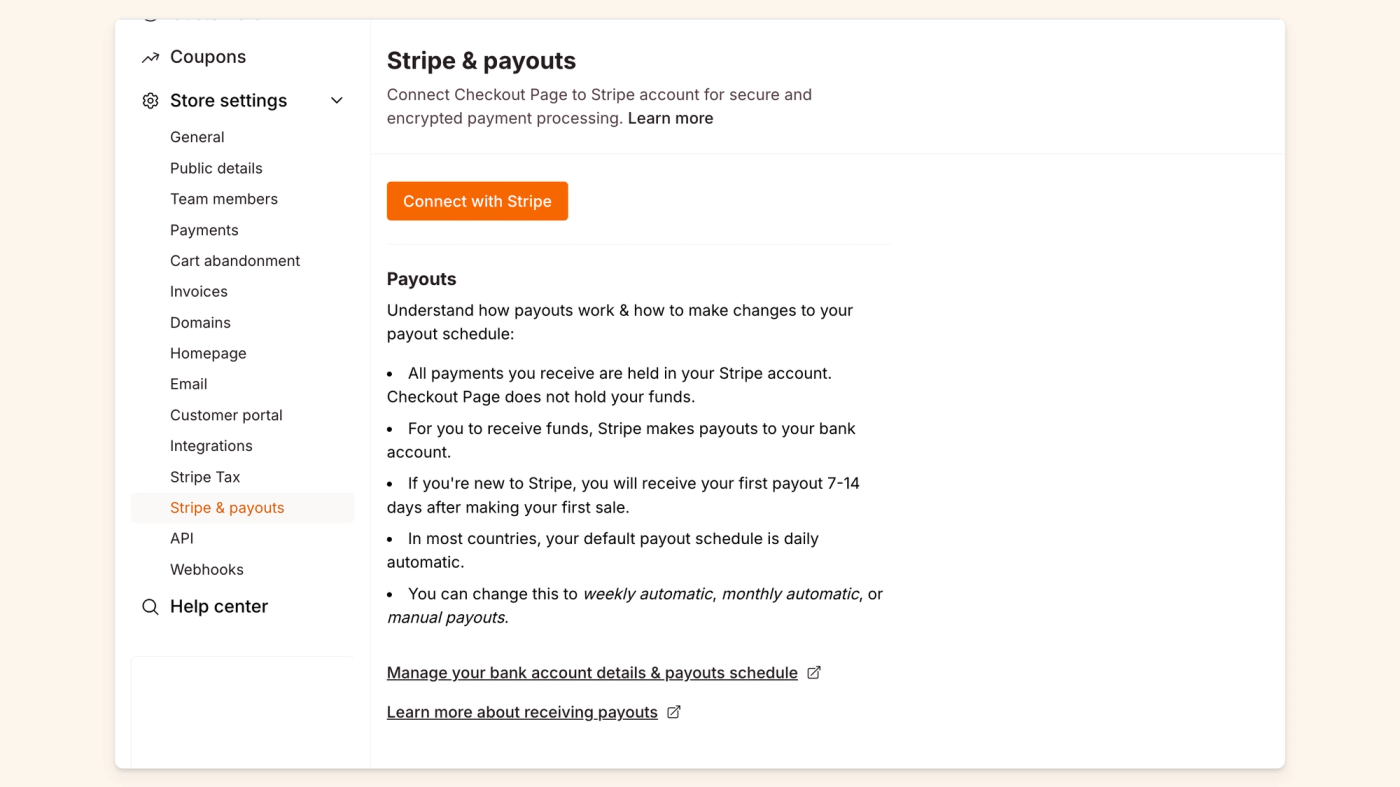This screenshot has width=1400, height=787.
Task: Select the Stripe & payouts sidebar entry
Action: 227,507
